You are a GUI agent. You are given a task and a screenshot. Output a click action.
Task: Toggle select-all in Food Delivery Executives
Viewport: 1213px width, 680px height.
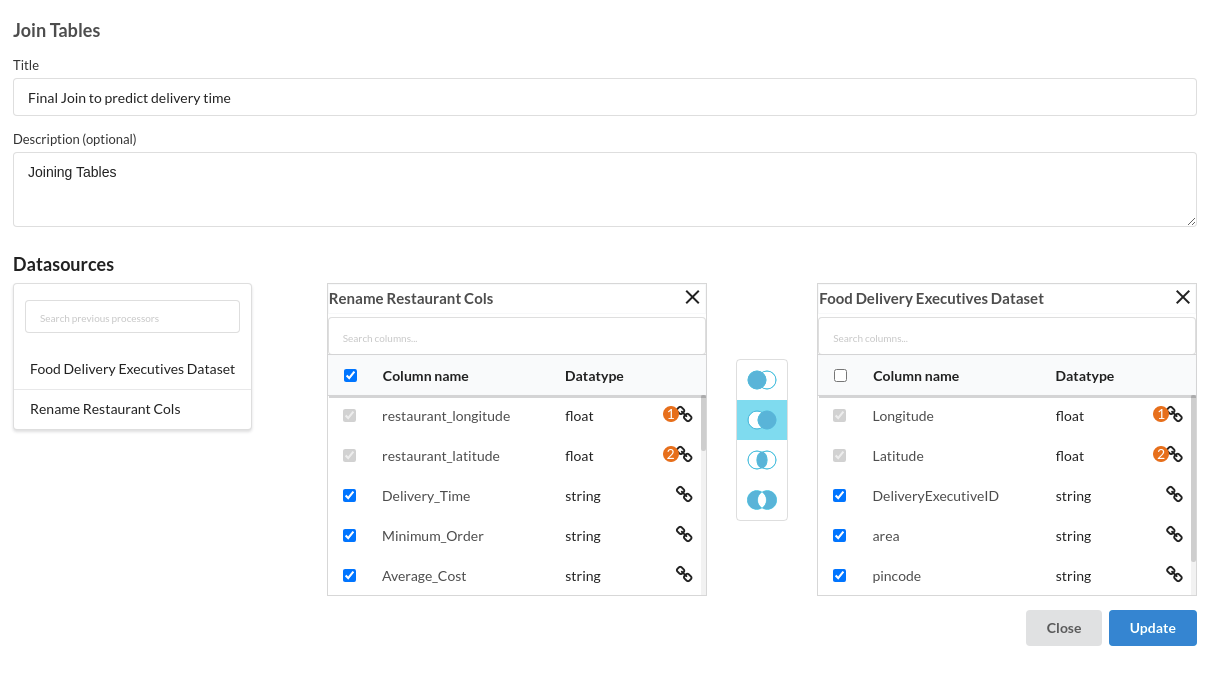click(840, 376)
